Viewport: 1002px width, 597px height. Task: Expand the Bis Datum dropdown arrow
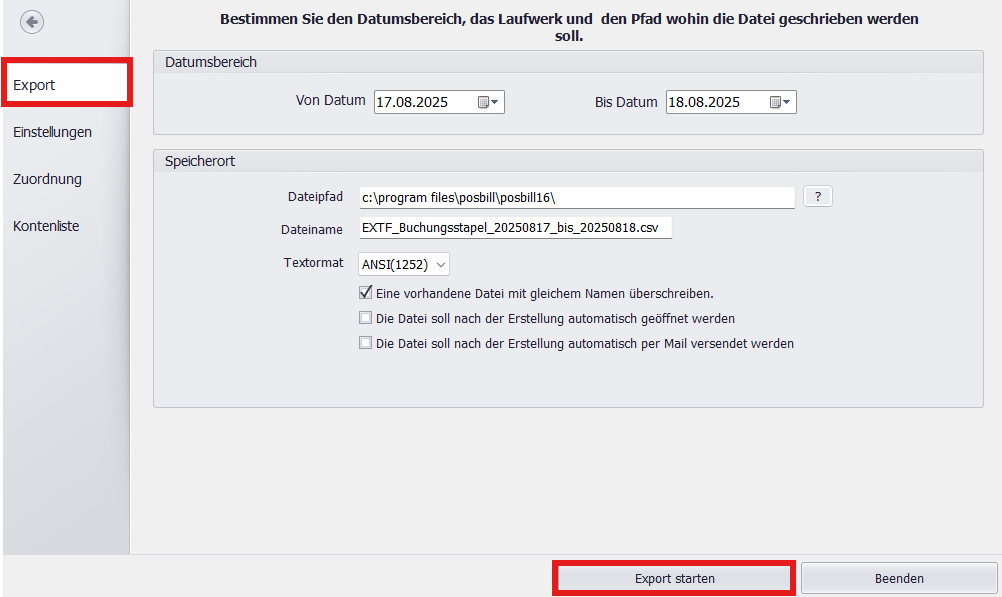788,101
